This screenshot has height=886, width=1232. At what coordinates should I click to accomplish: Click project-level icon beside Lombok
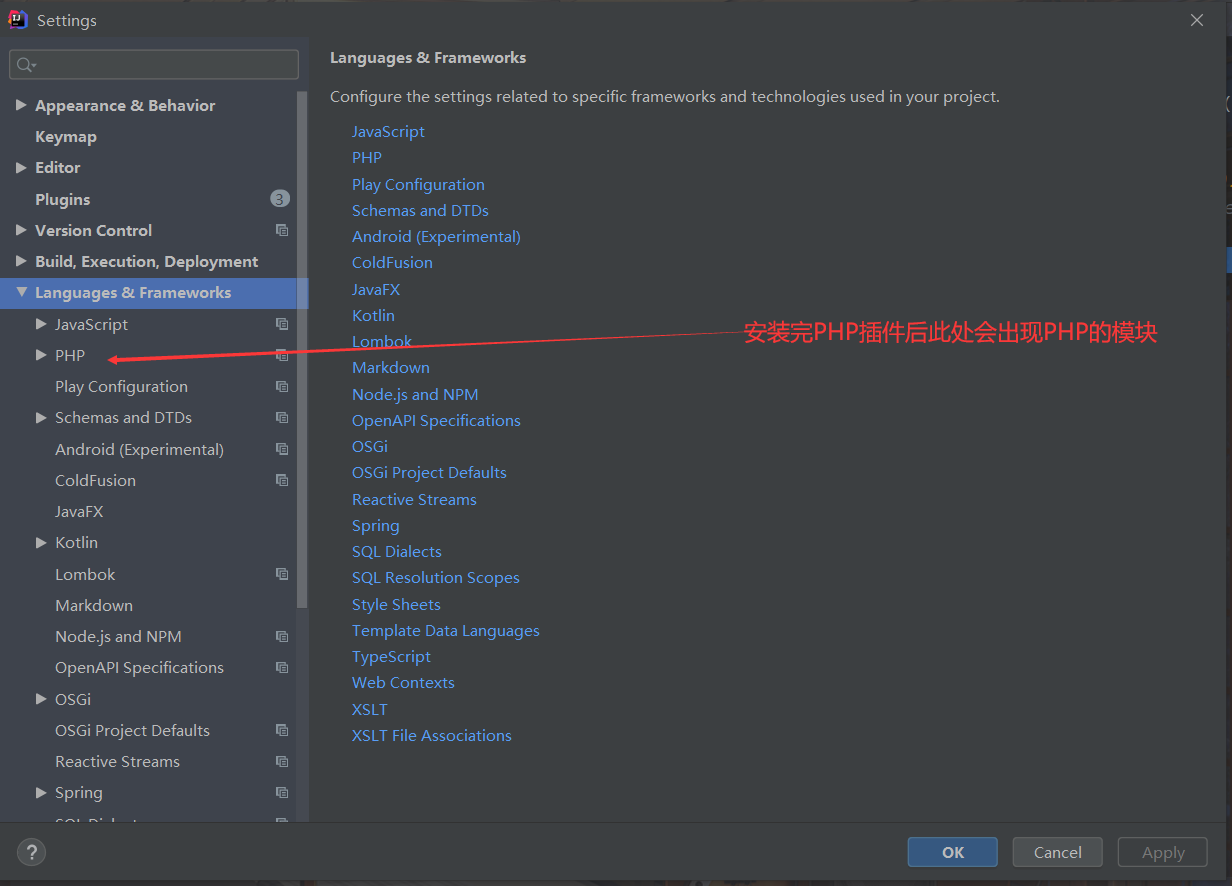point(282,574)
